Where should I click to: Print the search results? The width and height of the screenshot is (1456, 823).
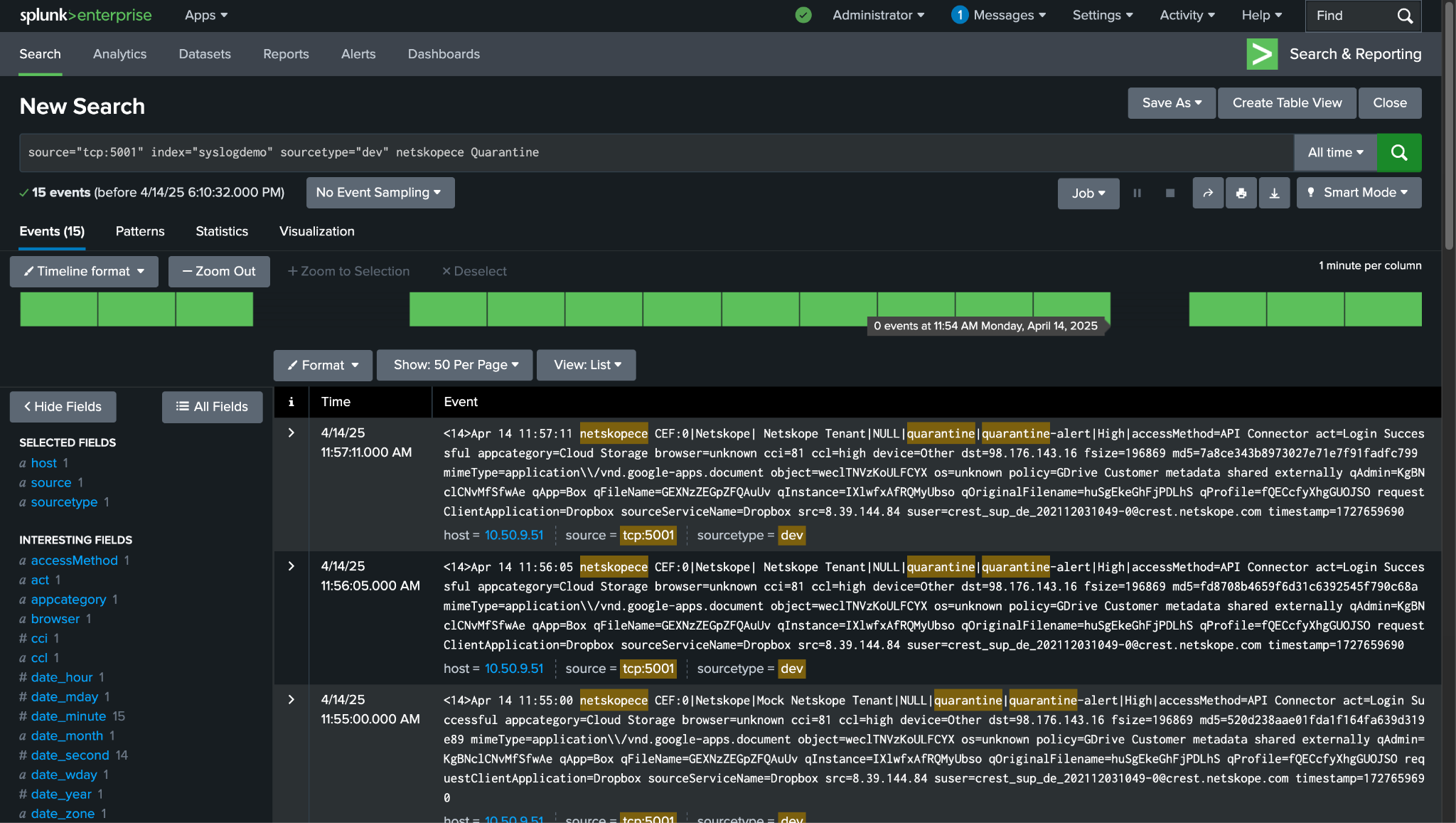[1241, 193]
